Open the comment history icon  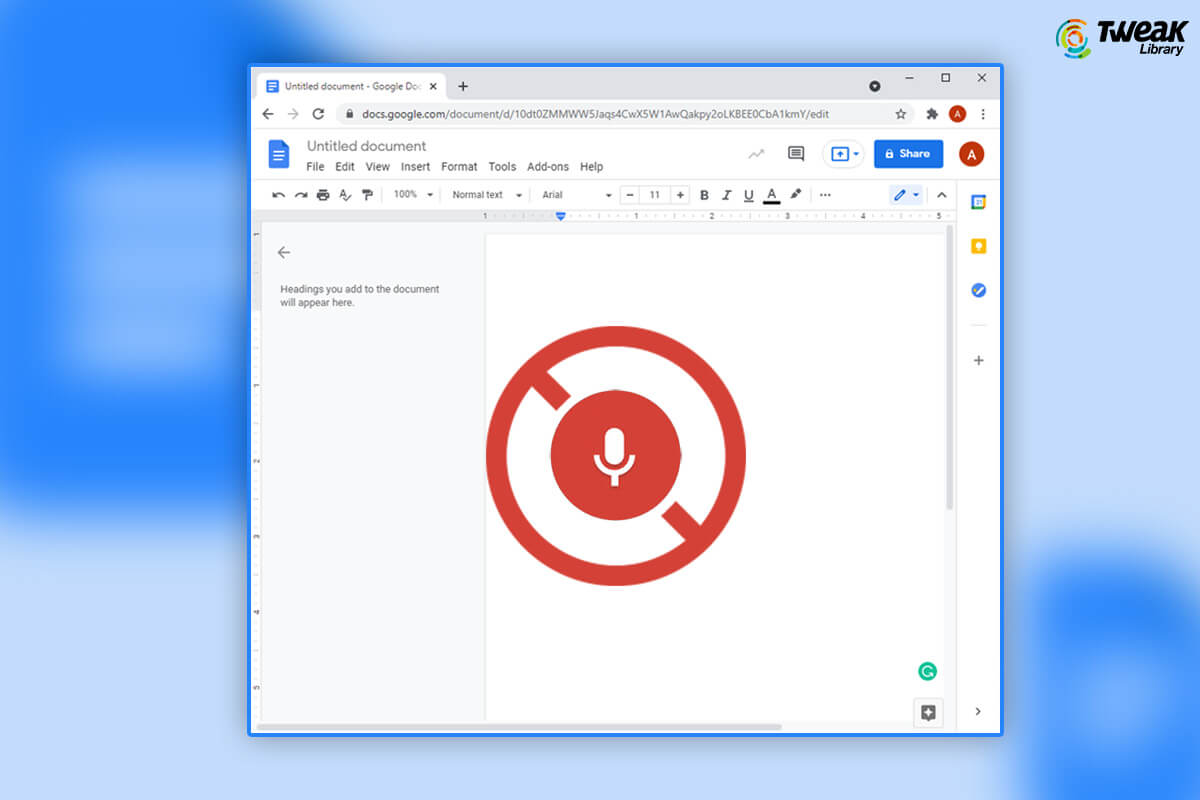795,153
